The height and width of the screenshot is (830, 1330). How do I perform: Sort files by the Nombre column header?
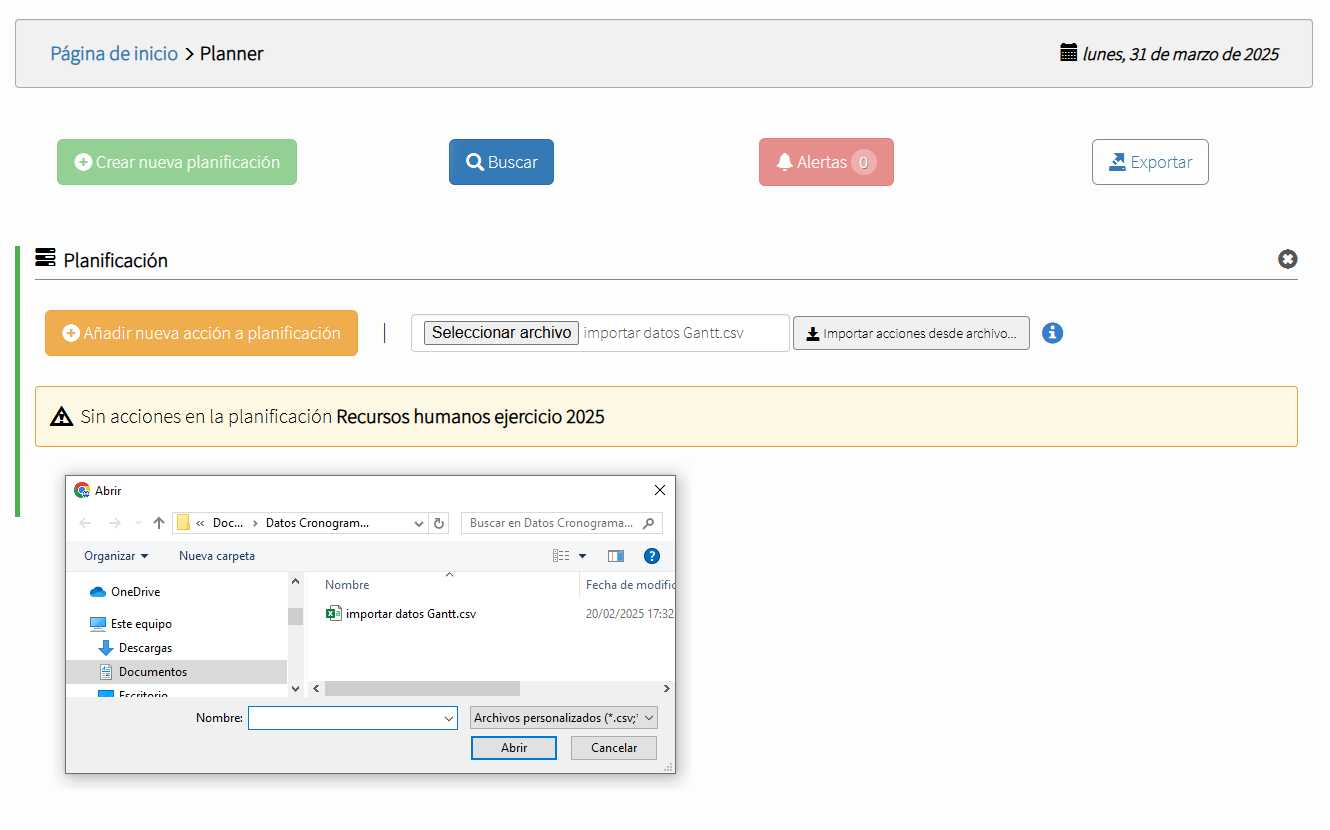click(347, 585)
